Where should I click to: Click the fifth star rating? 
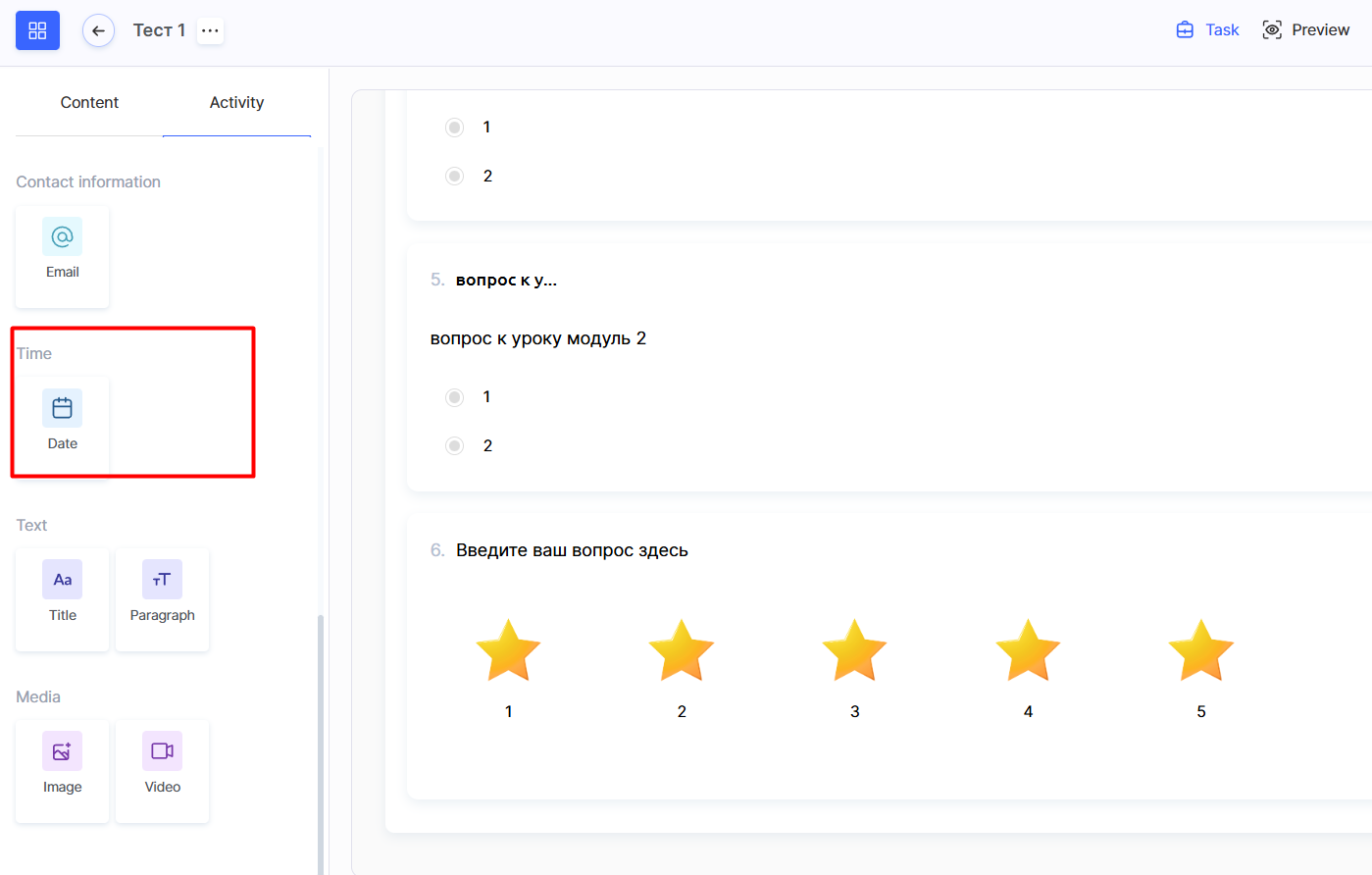point(1200,651)
